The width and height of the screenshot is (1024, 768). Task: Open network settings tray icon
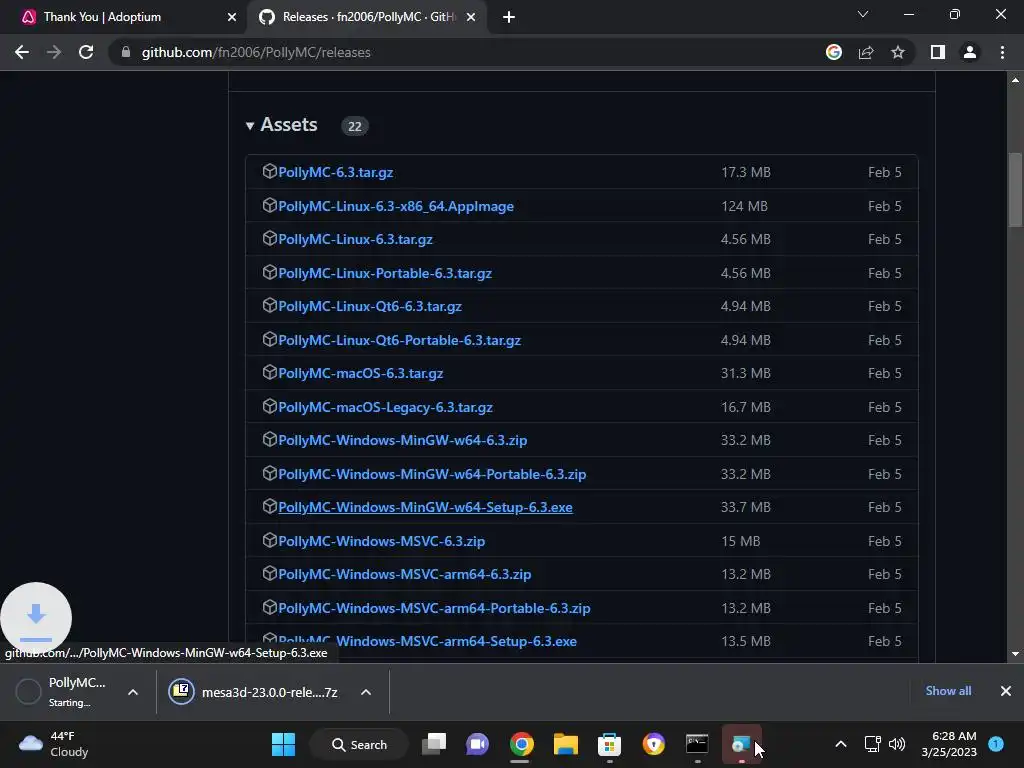(872, 744)
